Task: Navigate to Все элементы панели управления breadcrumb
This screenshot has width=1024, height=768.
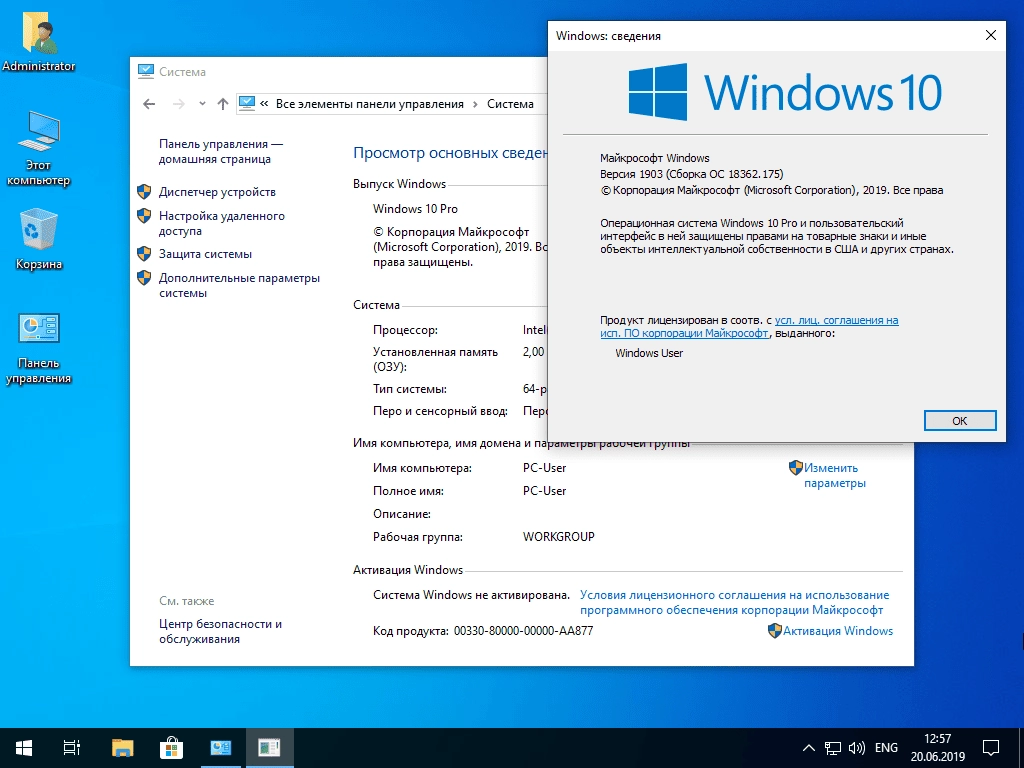Action: click(370, 104)
